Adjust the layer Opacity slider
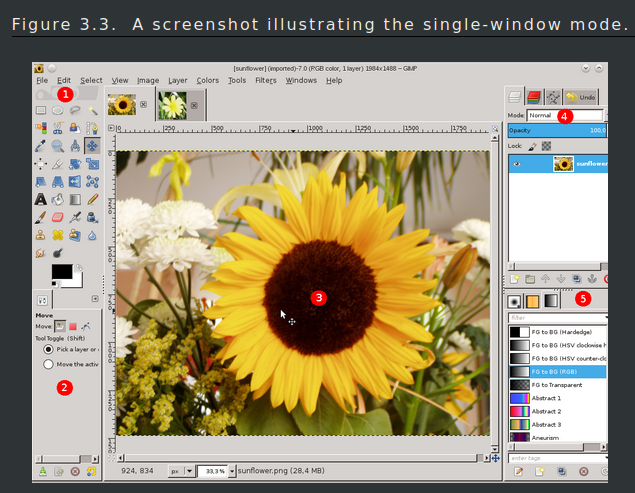 [x=558, y=130]
